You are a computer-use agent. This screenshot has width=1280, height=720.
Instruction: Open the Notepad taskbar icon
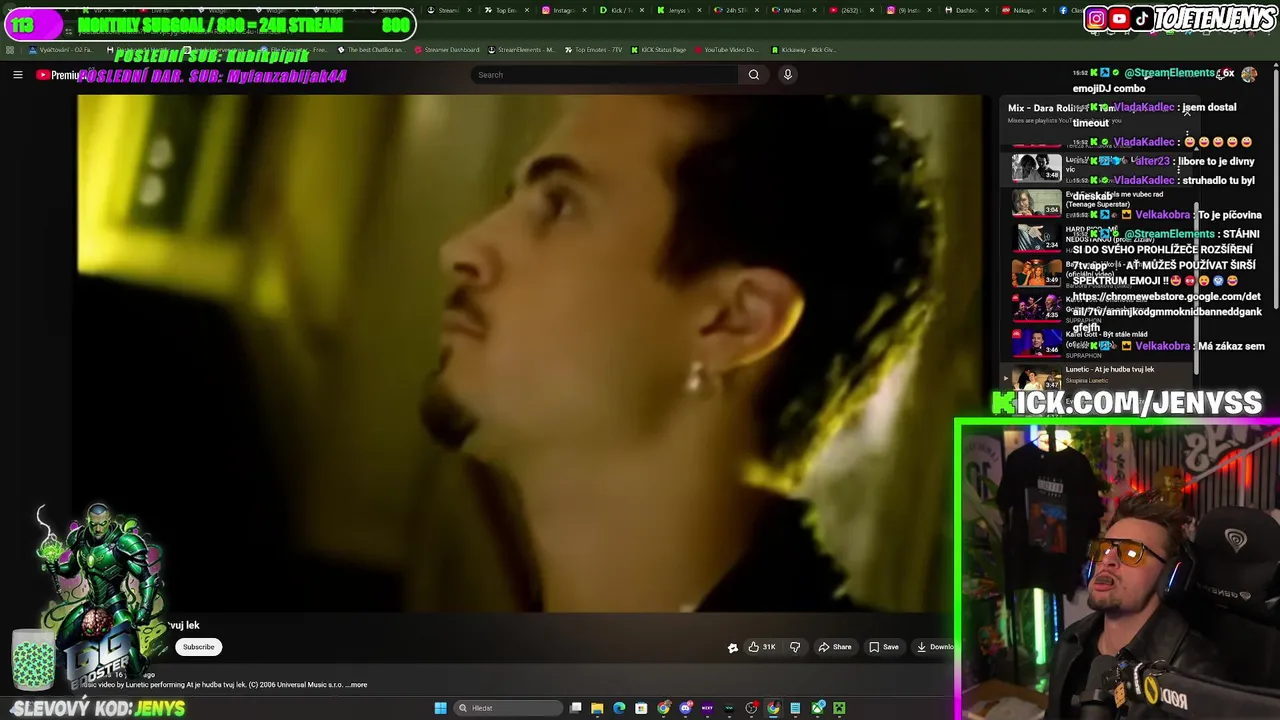[x=795, y=708]
